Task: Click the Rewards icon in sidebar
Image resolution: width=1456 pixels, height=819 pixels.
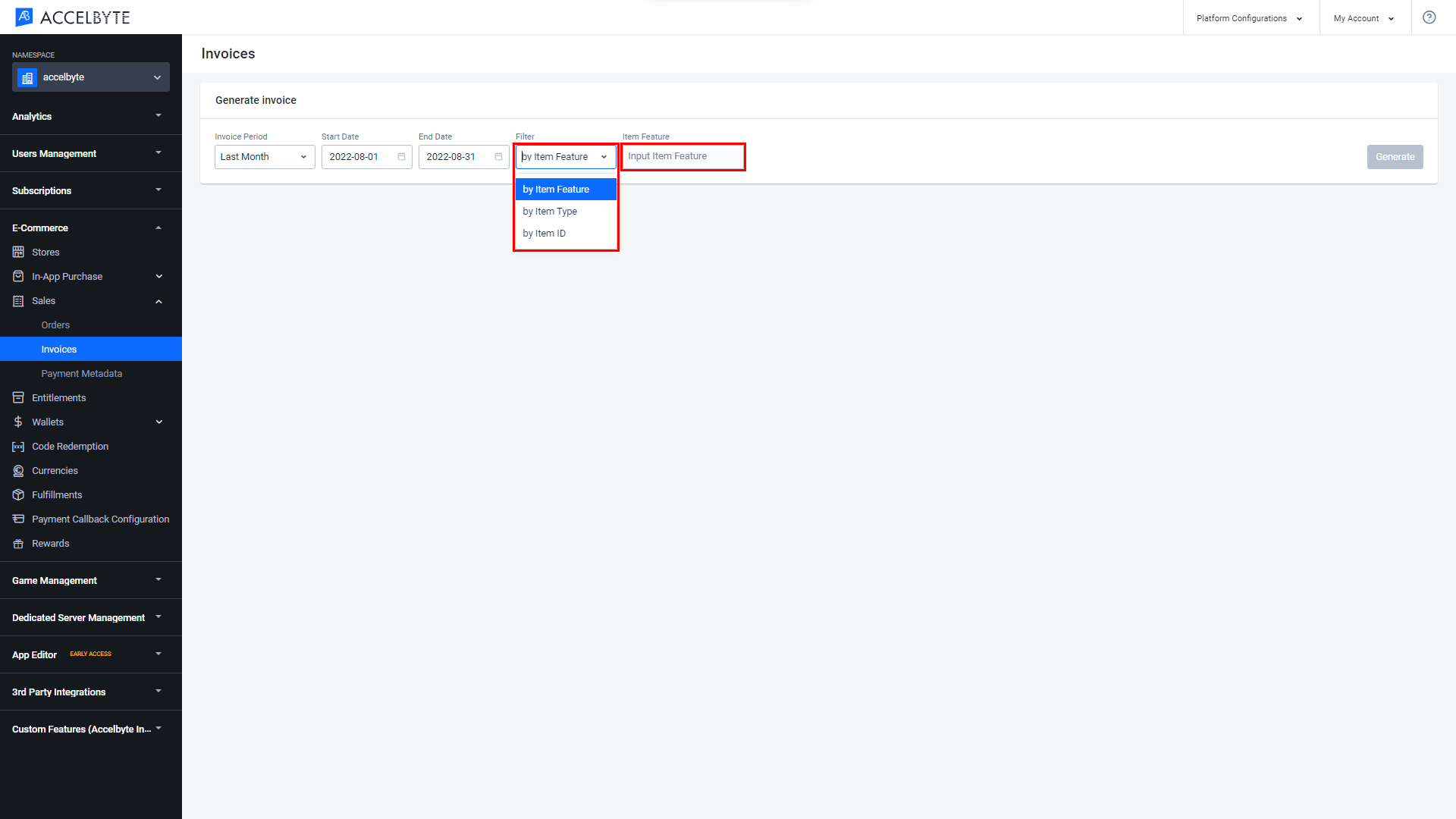Action: point(18,543)
